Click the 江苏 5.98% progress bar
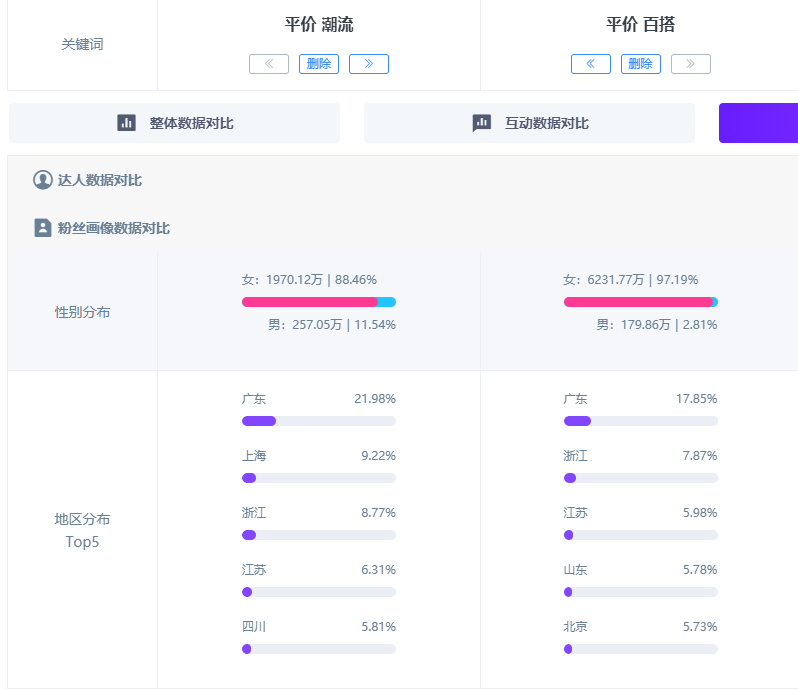The image size is (798, 689). click(641, 535)
